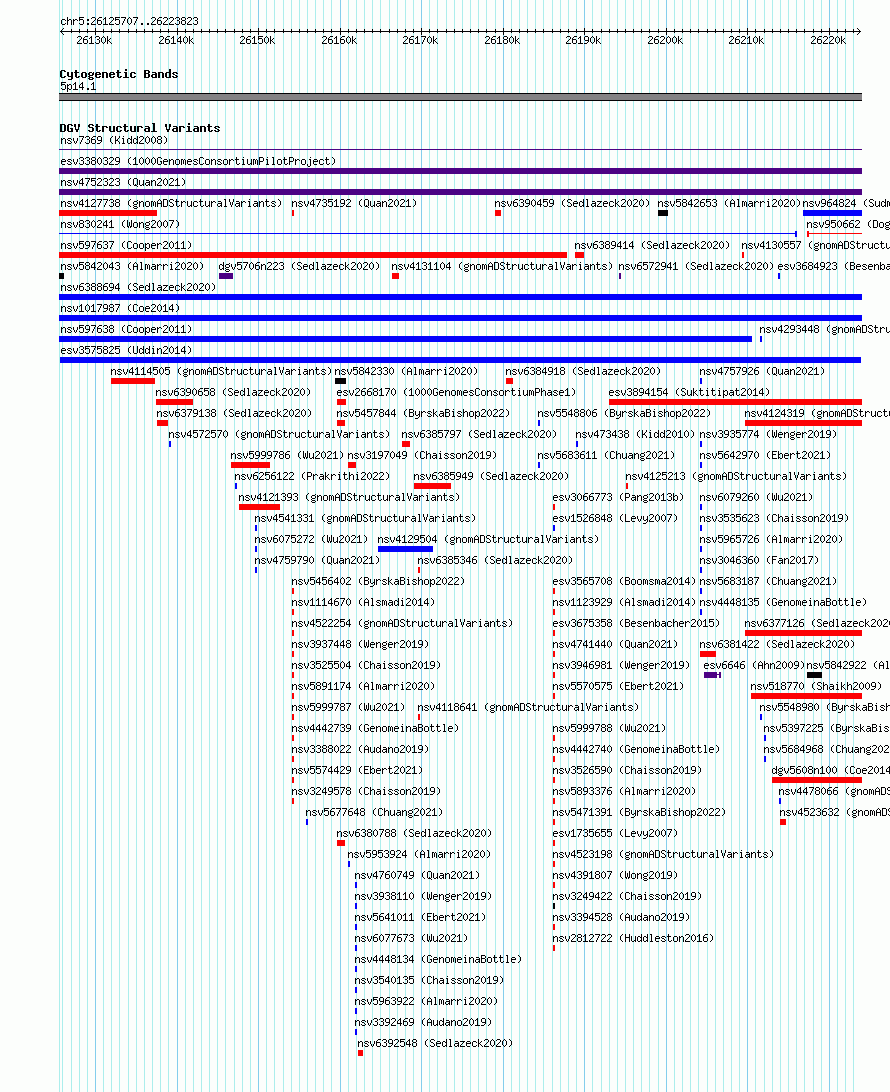
Task: Click nsv597638 (Cooper2011) label
Action: (126, 329)
